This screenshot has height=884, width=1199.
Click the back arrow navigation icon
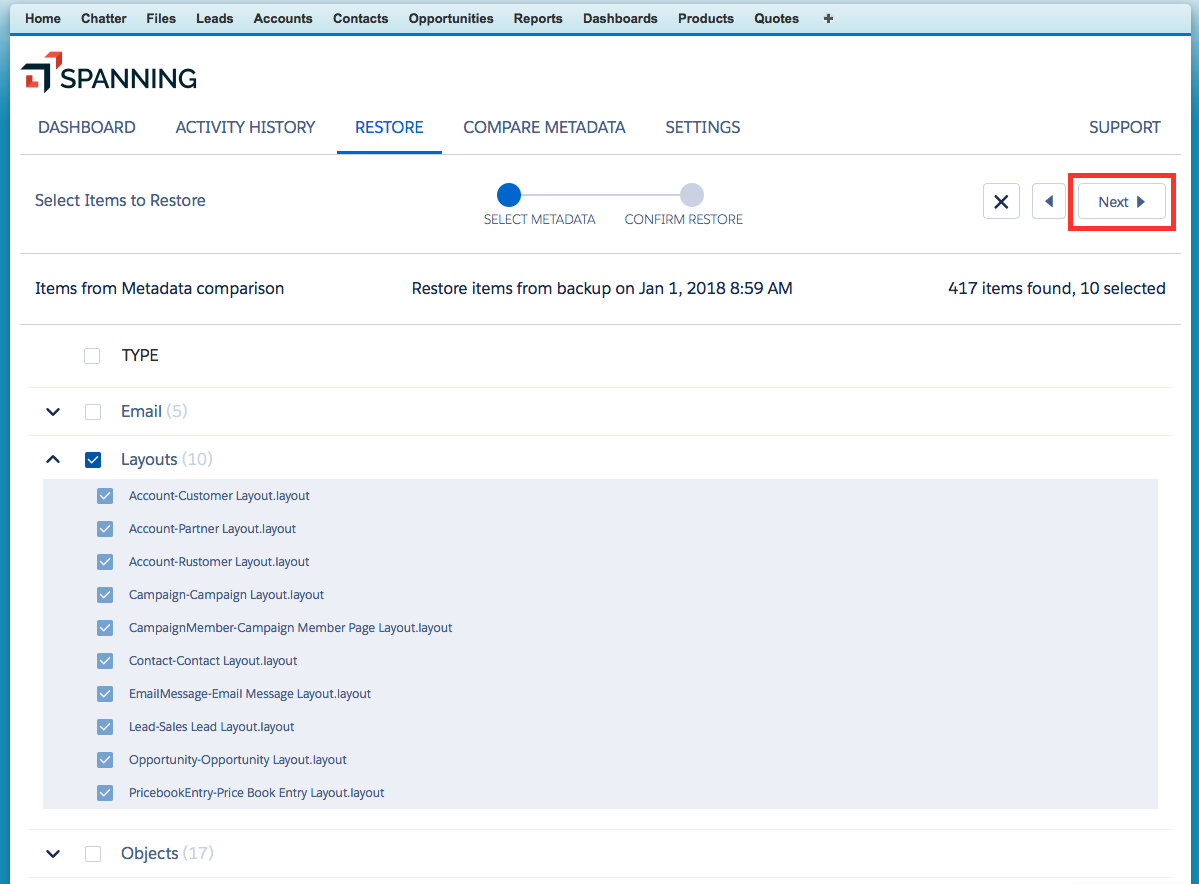point(1048,201)
